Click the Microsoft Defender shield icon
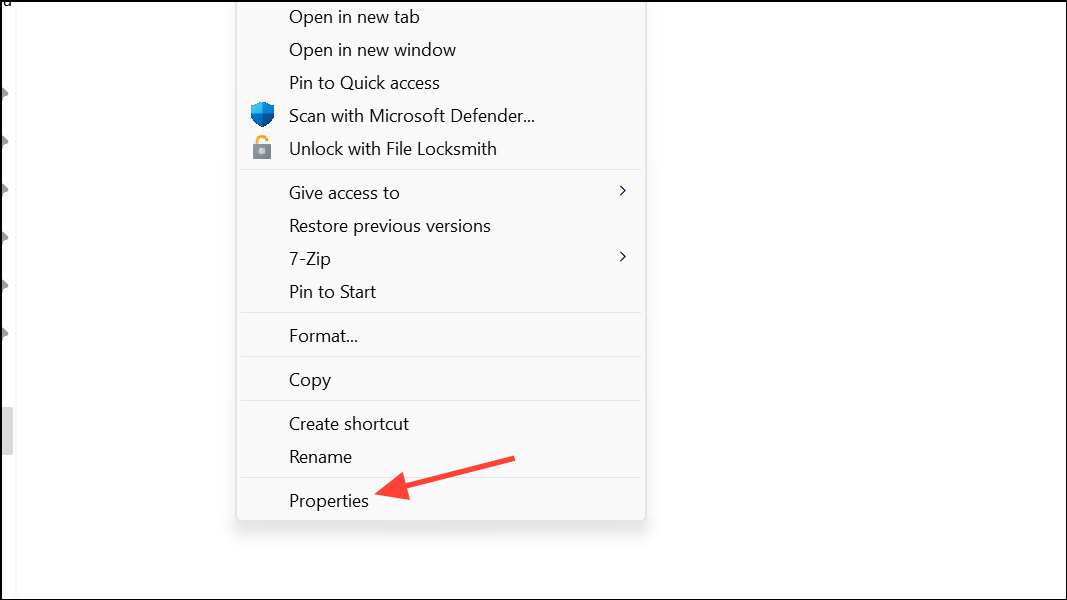The height and width of the screenshot is (600, 1067). coord(262,115)
